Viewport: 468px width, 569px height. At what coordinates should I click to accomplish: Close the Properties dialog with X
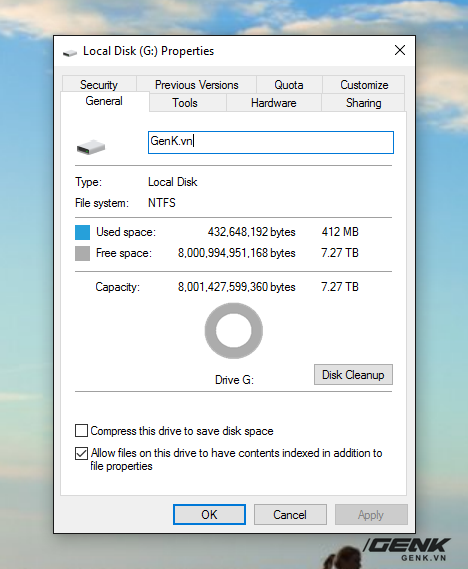pyautogui.click(x=400, y=50)
